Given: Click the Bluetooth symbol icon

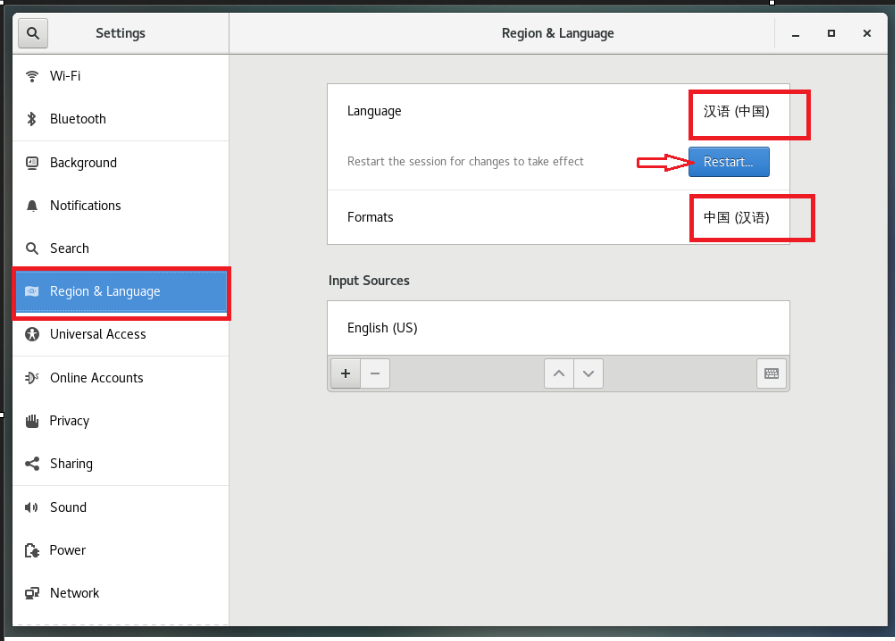Looking at the screenshot, I should click(32, 119).
